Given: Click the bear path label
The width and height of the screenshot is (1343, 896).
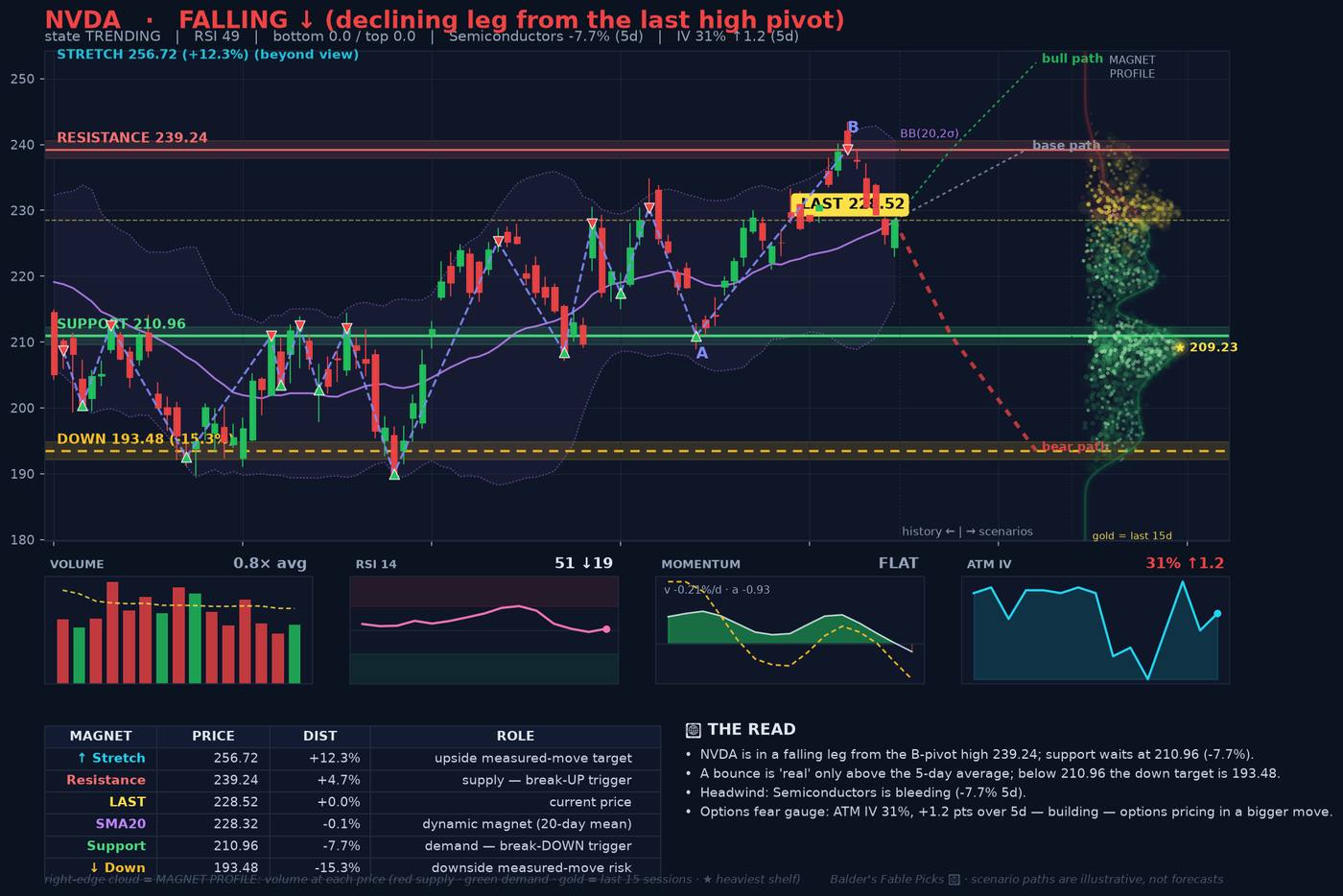Looking at the screenshot, I should (1074, 447).
